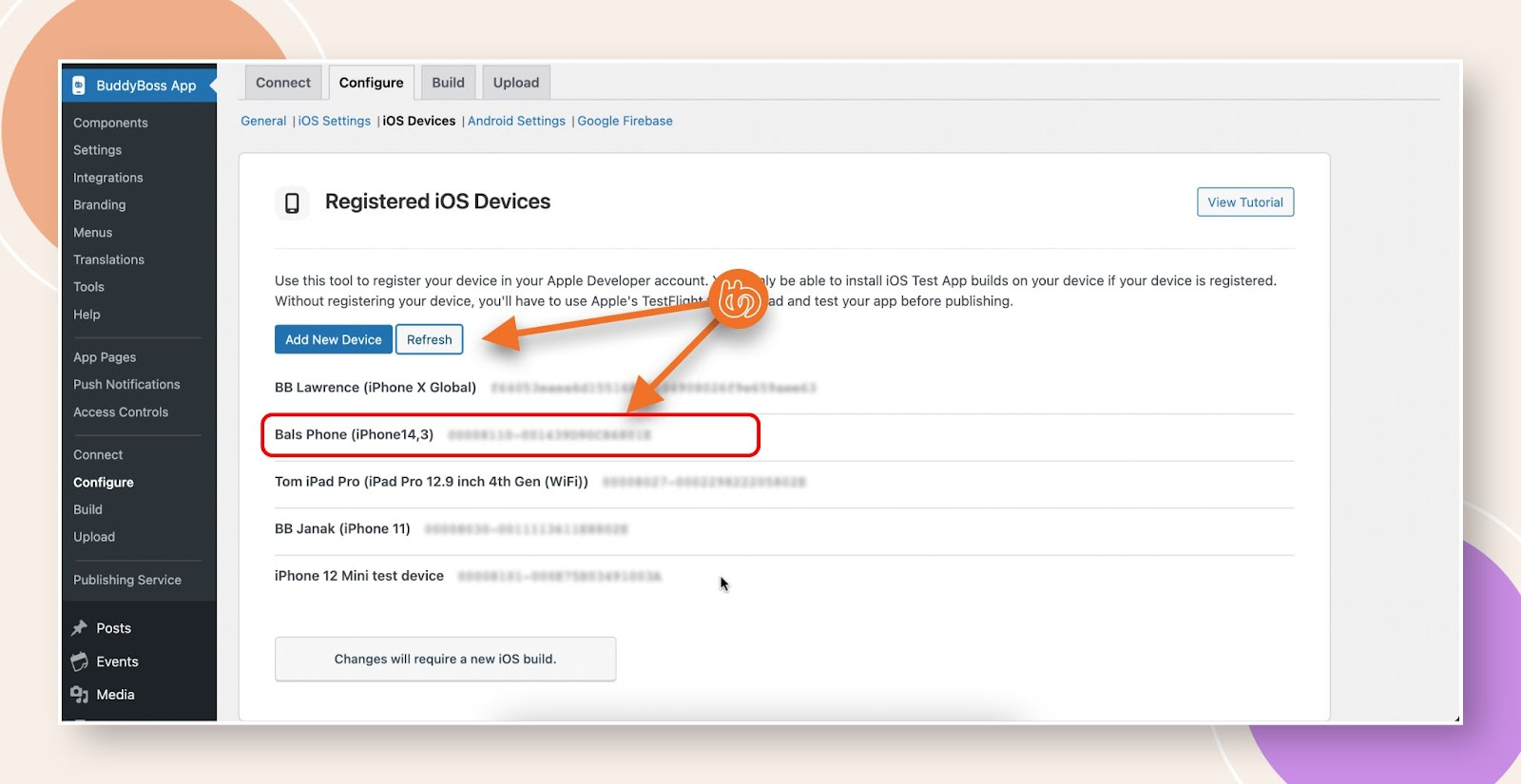Open Integrations in sidebar
1521x784 pixels.
[x=108, y=178]
